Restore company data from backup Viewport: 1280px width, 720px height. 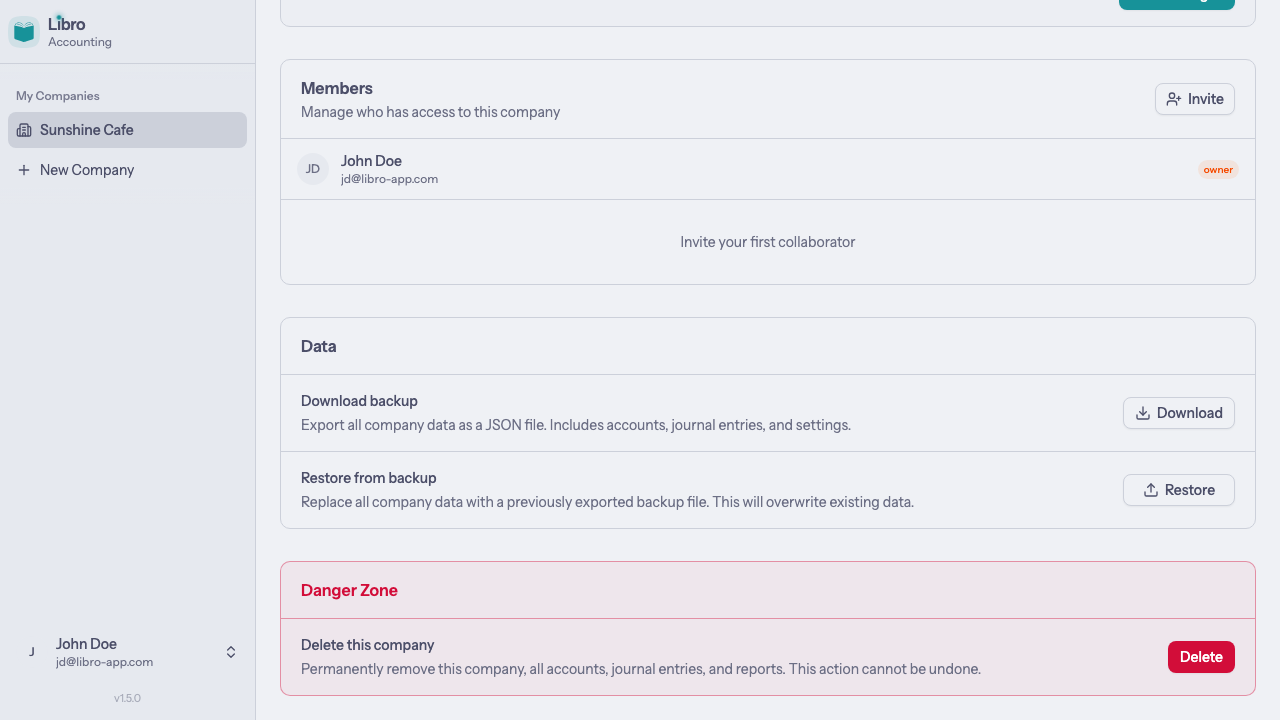point(1179,490)
